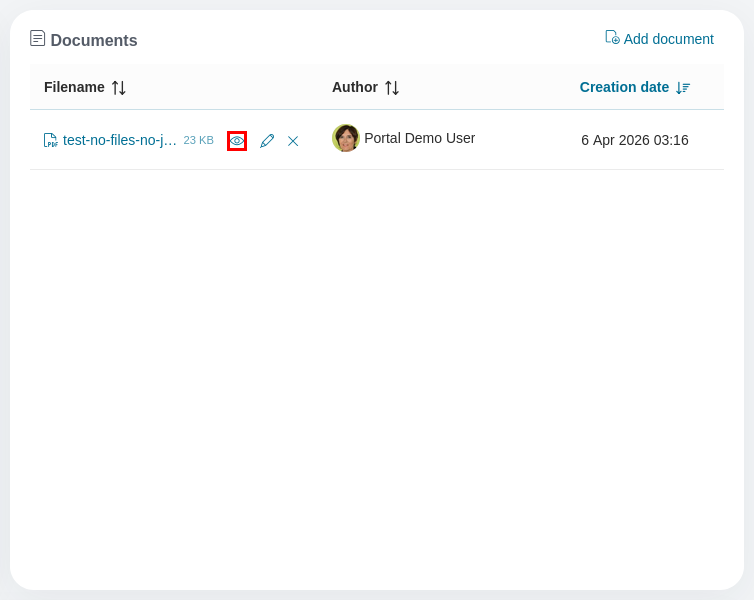This screenshot has height=600, width=754.
Task: Click the PDF file type icon
Action: tap(50, 140)
